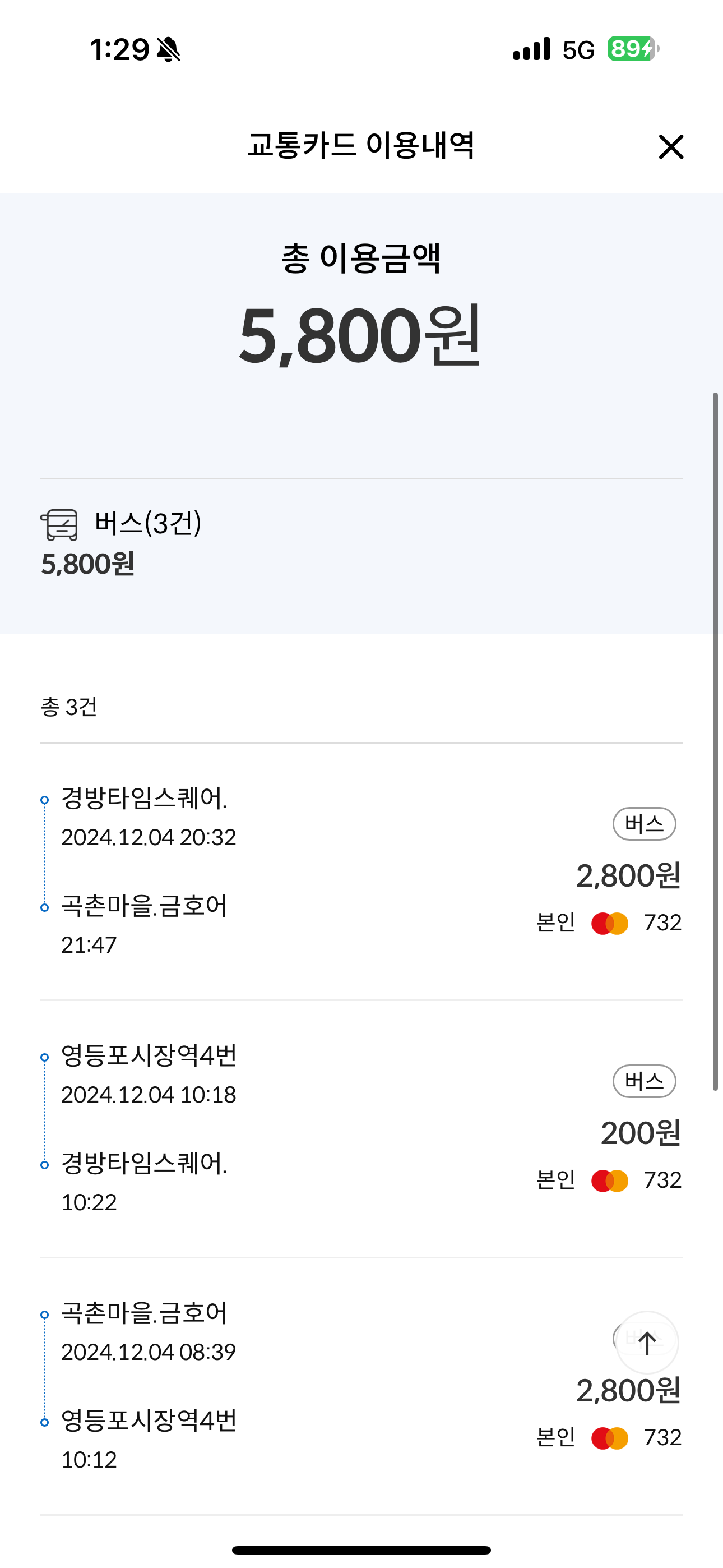Tap the cellular signal bars icon
Image resolution: width=723 pixels, height=1568 pixels.
pos(531,49)
